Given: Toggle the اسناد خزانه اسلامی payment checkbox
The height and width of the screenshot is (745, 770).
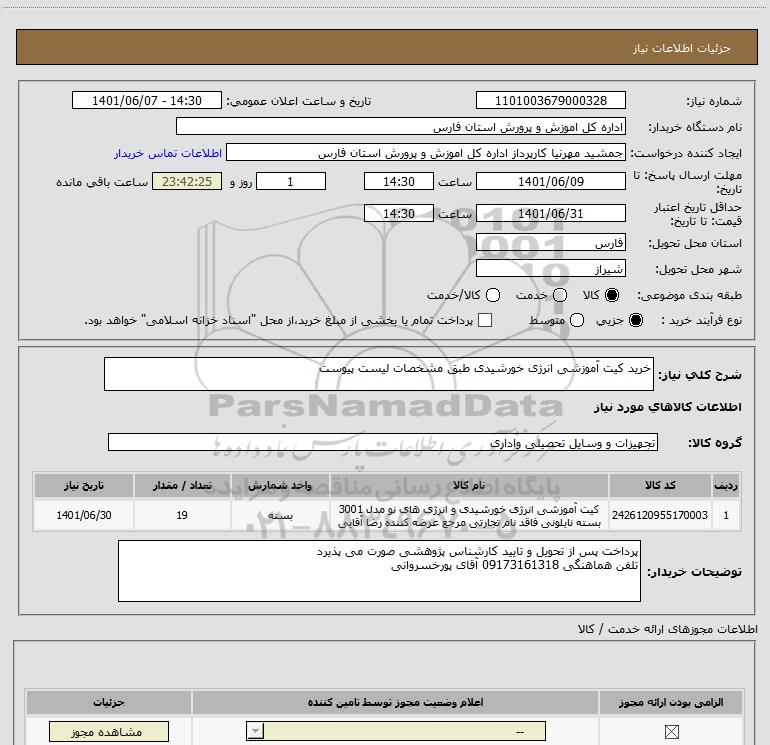Looking at the screenshot, I should pos(485,320).
